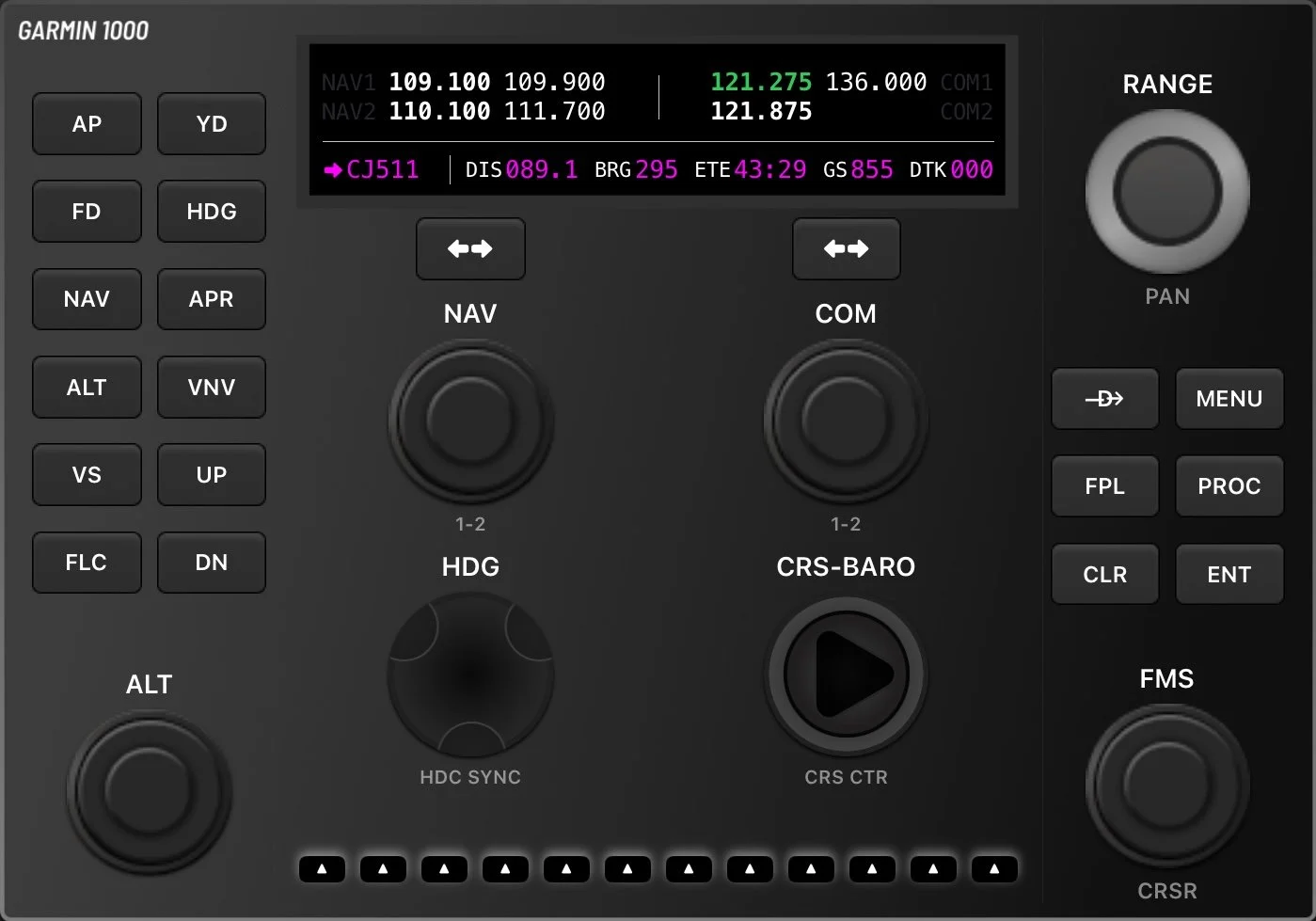
Task: Click the ALT altitude knob
Action: pos(149,791)
